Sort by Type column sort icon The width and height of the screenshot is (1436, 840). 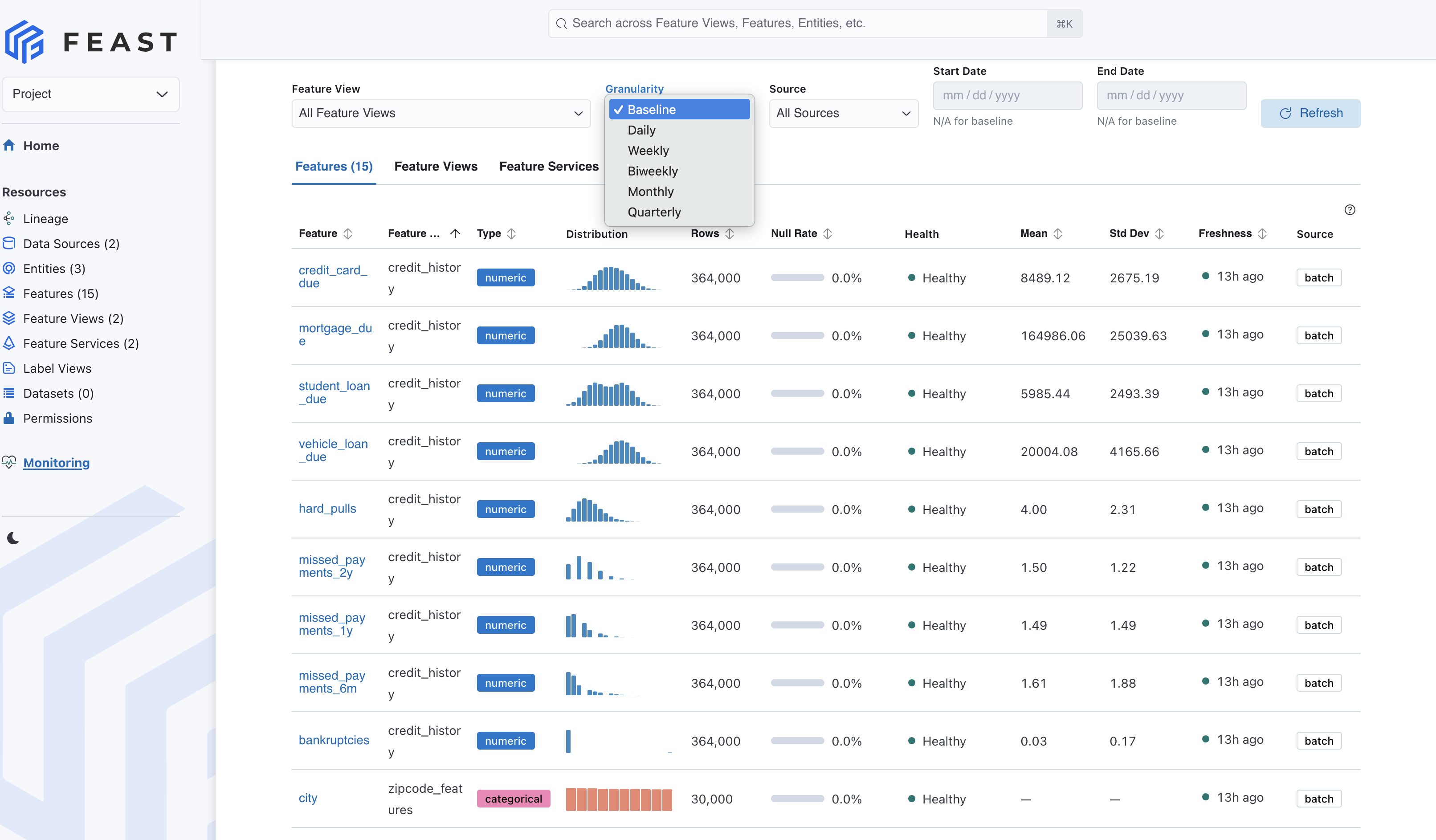[511, 234]
